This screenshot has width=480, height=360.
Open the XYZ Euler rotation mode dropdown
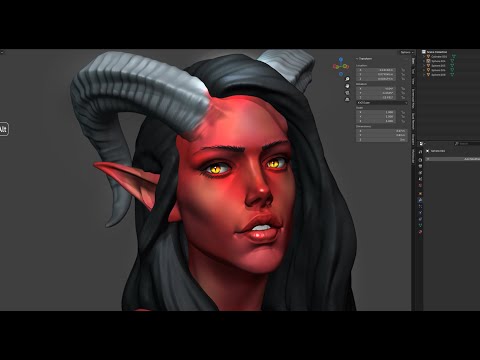pyautogui.click(x=382, y=103)
